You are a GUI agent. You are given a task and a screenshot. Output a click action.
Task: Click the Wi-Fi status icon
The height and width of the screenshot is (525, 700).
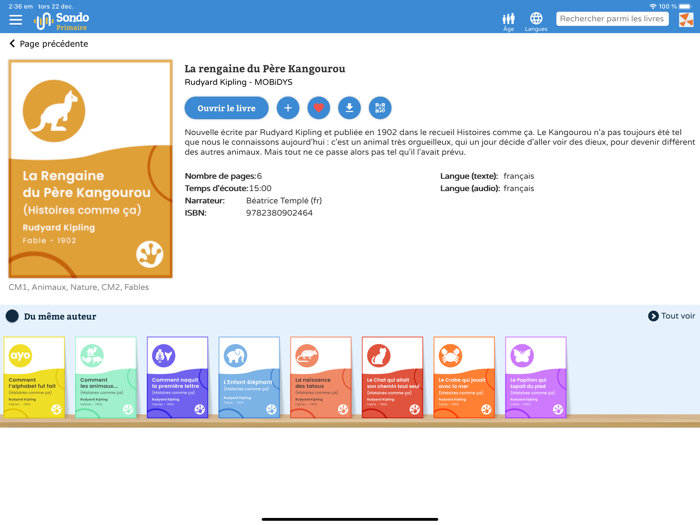[x=653, y=6]
